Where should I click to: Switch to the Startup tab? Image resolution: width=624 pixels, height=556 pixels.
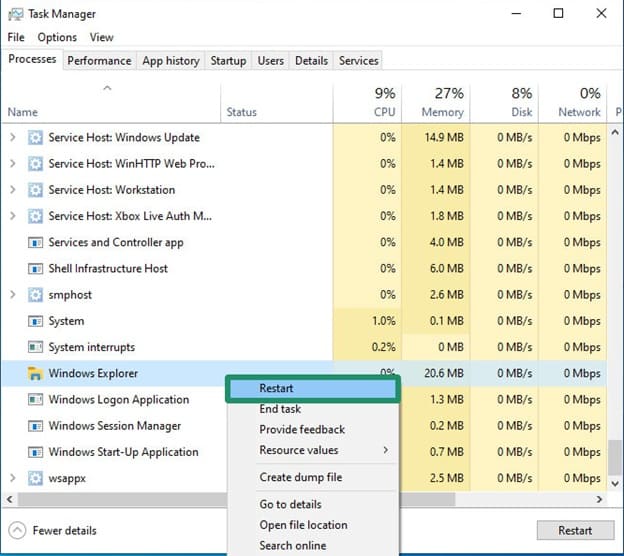tap(228, 61)
